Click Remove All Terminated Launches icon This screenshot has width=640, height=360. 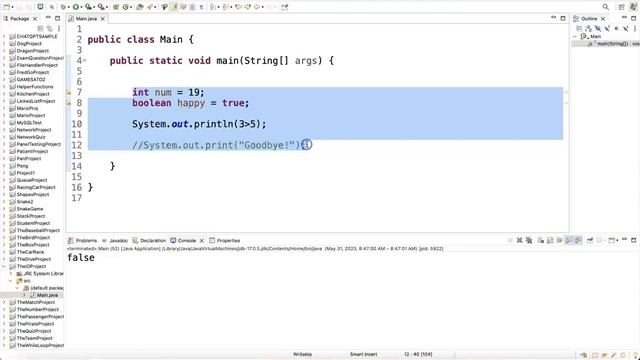[529, 240]
